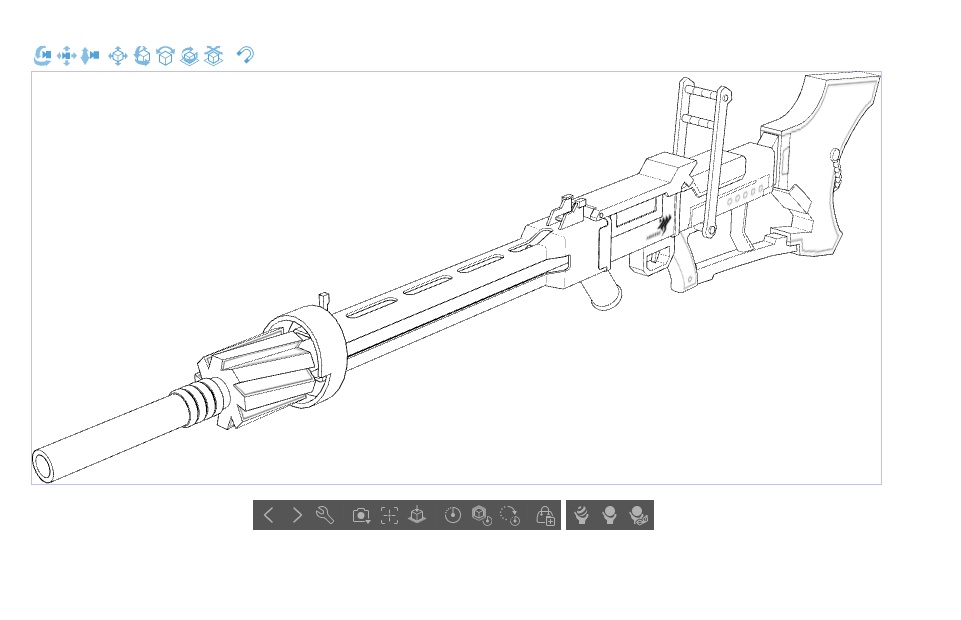
Task: Ground the 3D model to floor
Action: 417,515
